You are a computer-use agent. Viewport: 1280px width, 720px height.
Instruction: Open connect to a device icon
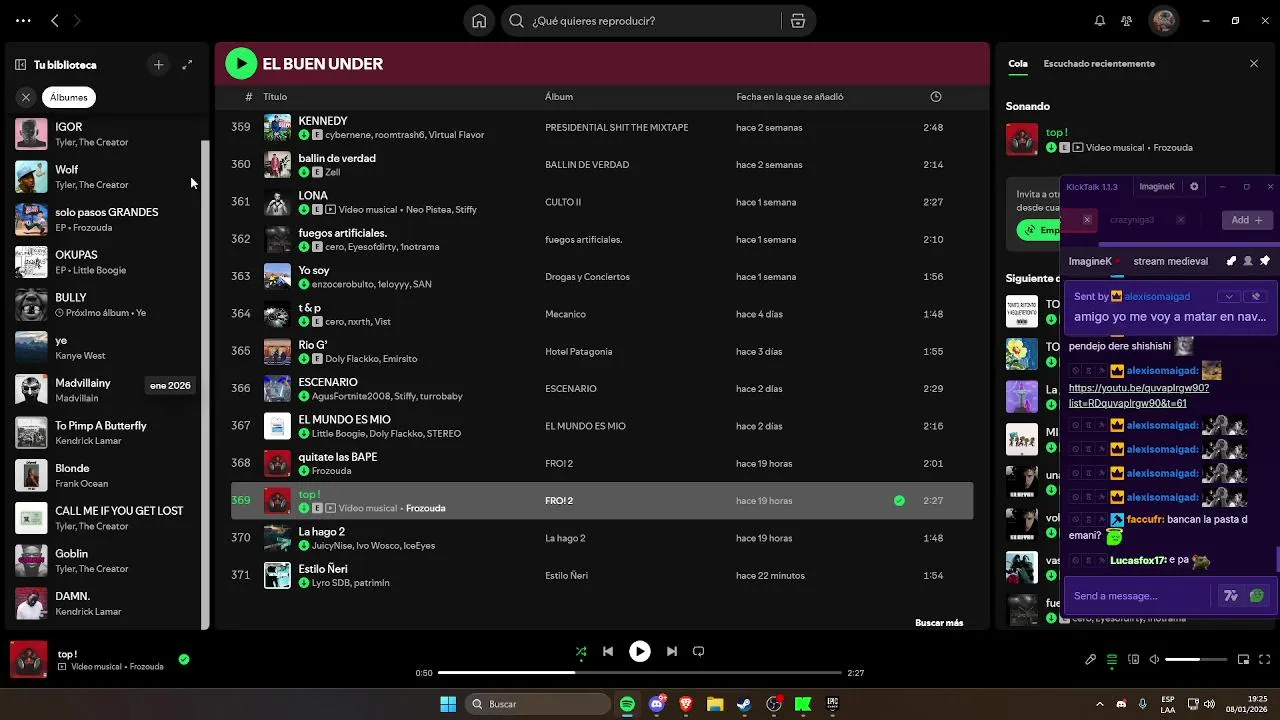coord(1134,660)
